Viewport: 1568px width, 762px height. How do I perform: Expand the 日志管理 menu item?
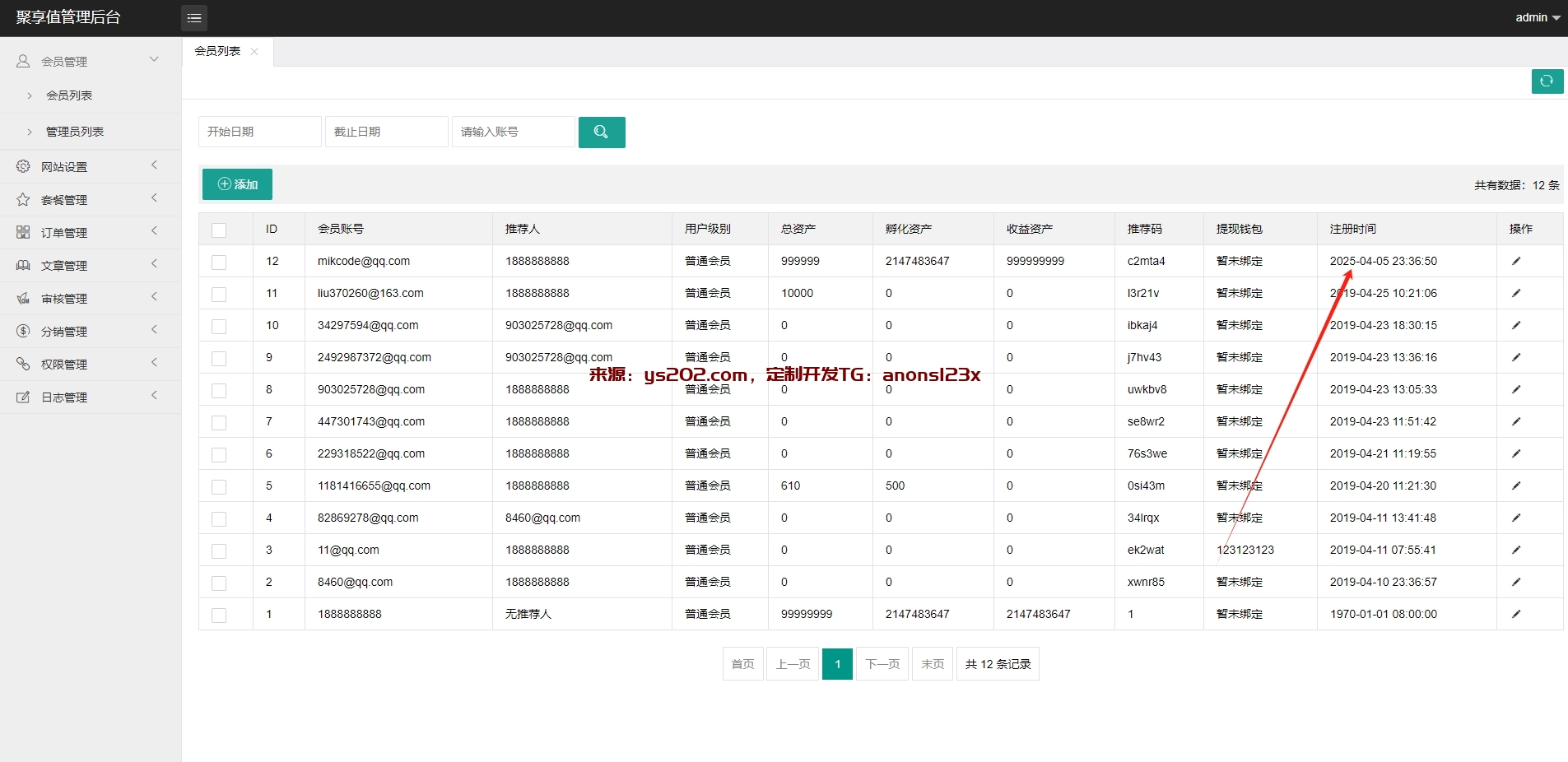[x=64, y=397]
